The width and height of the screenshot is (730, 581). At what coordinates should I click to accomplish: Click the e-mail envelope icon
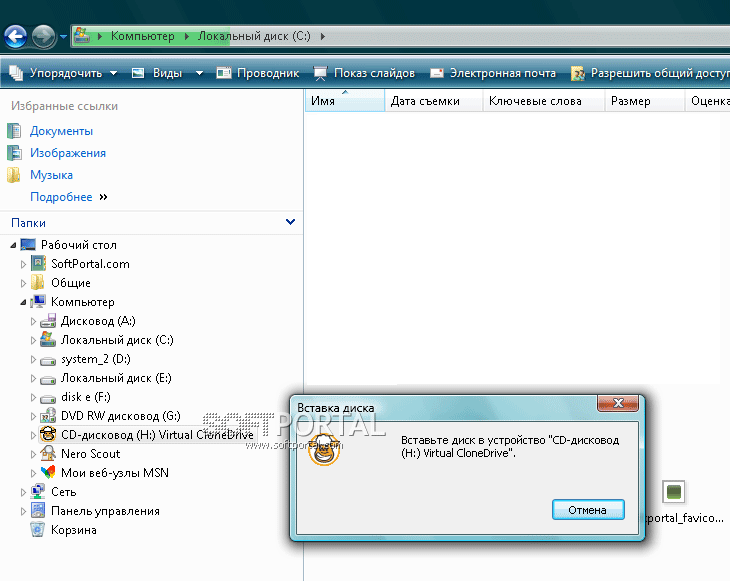(x=437, y=73)
